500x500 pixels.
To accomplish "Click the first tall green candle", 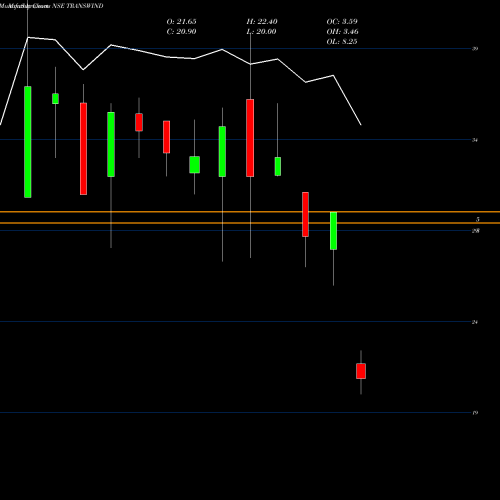I will point(28,142).
